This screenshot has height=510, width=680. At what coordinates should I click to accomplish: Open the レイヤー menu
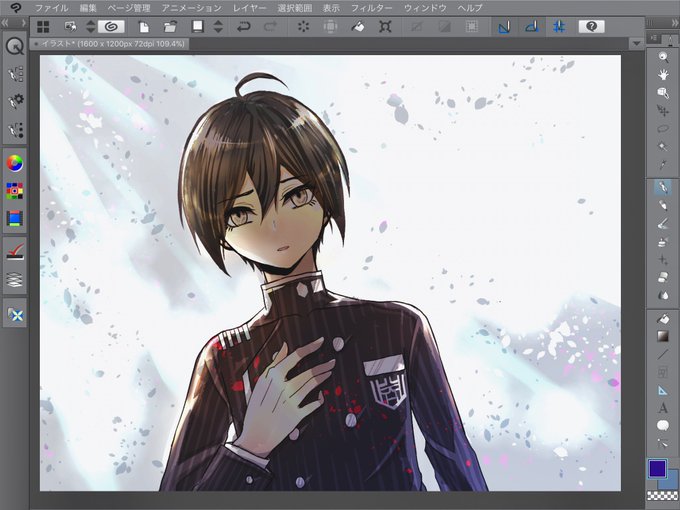[249, 8]
